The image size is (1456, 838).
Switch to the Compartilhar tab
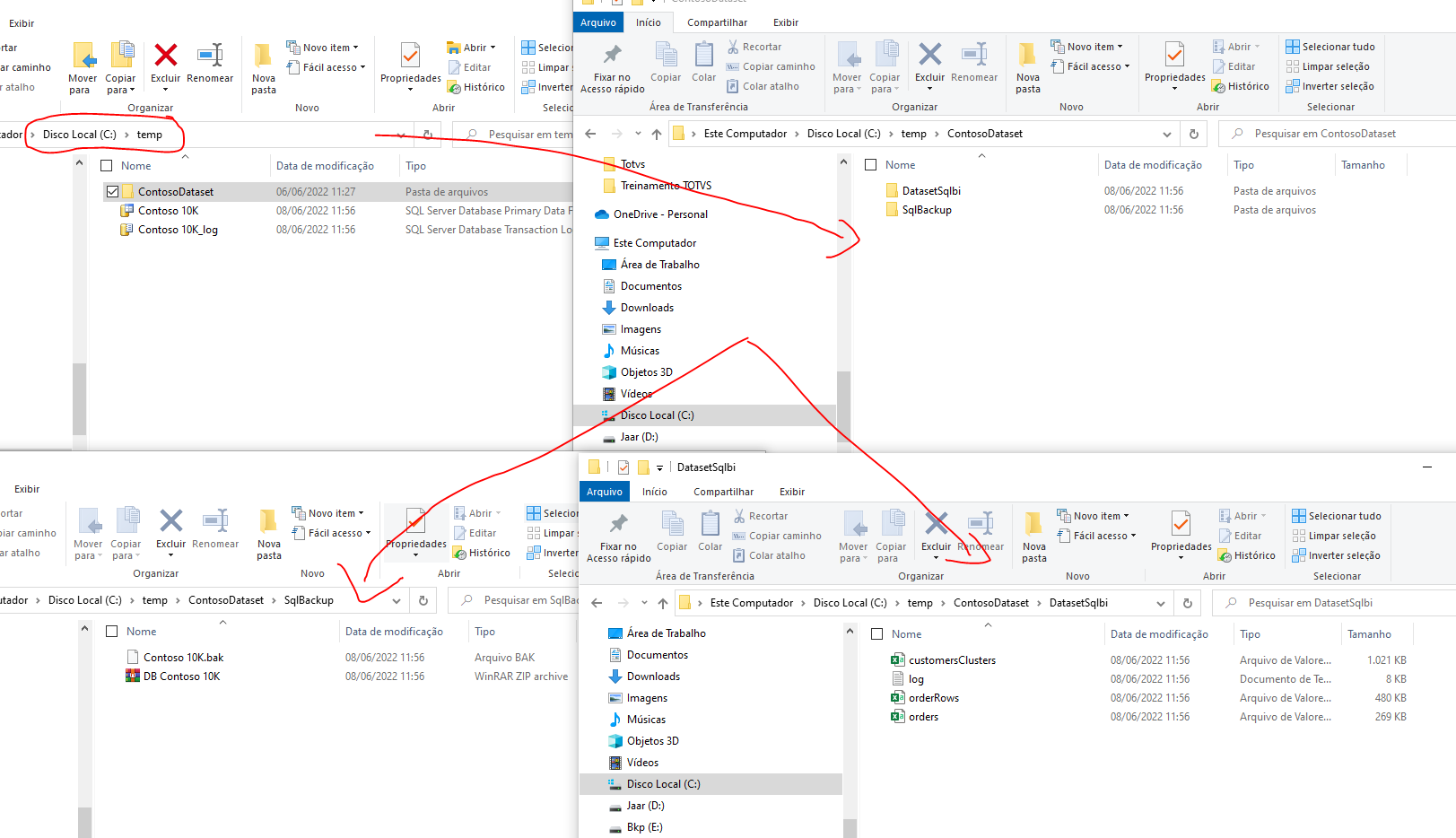(x=717, y=22)
